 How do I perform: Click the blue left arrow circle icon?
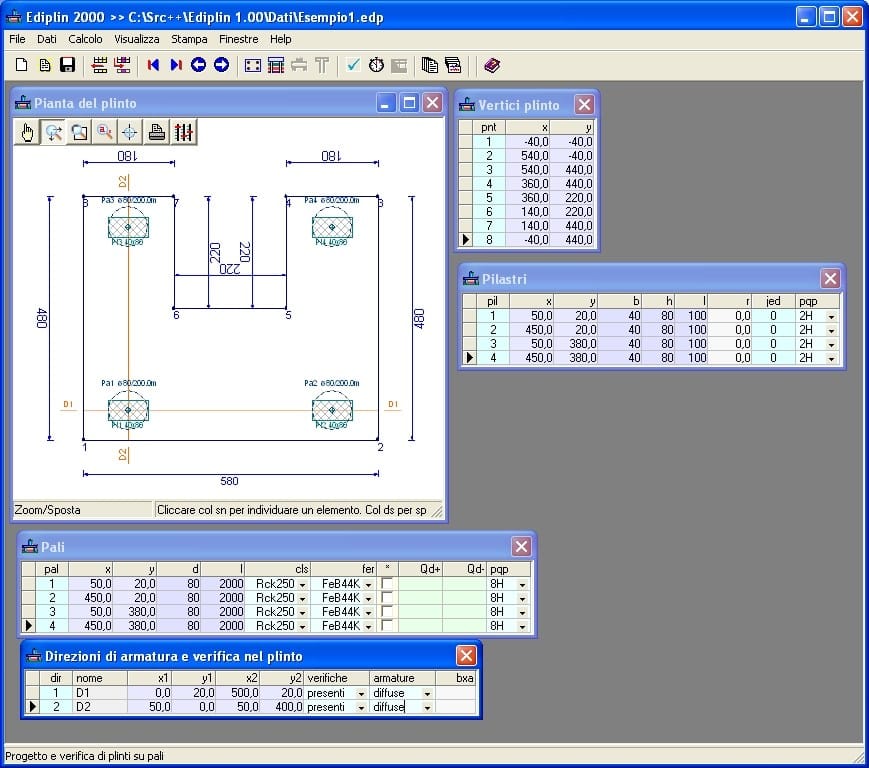point(198,66)
